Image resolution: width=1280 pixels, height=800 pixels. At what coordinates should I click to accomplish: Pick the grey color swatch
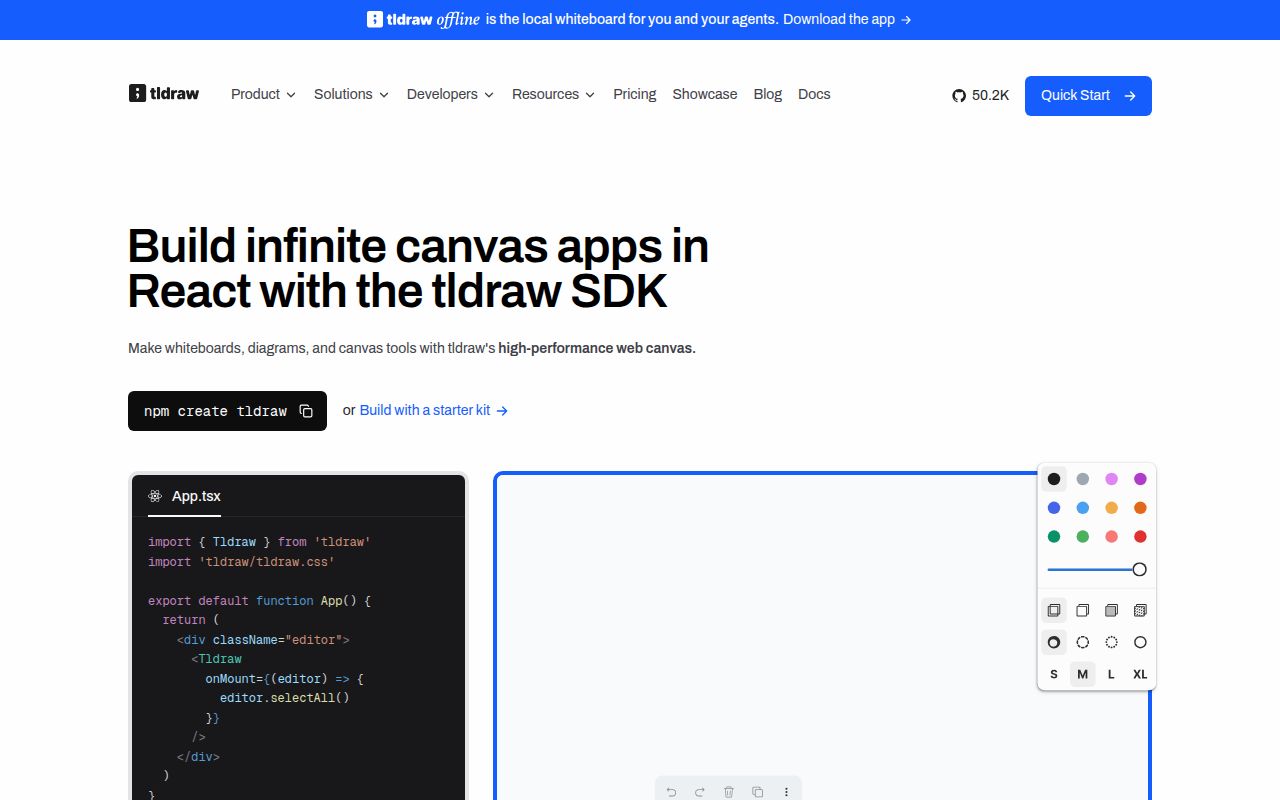click(x=1083, y=479)
